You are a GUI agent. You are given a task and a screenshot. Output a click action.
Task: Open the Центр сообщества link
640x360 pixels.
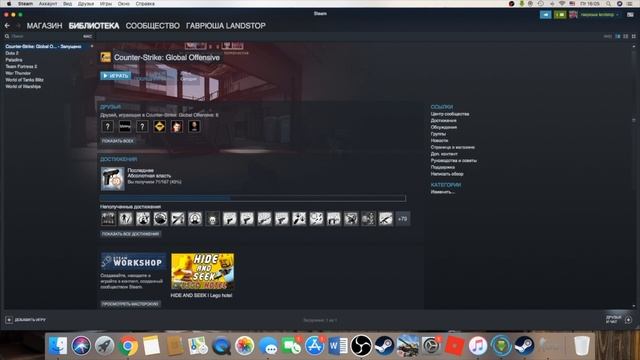[x=450, y=114]
